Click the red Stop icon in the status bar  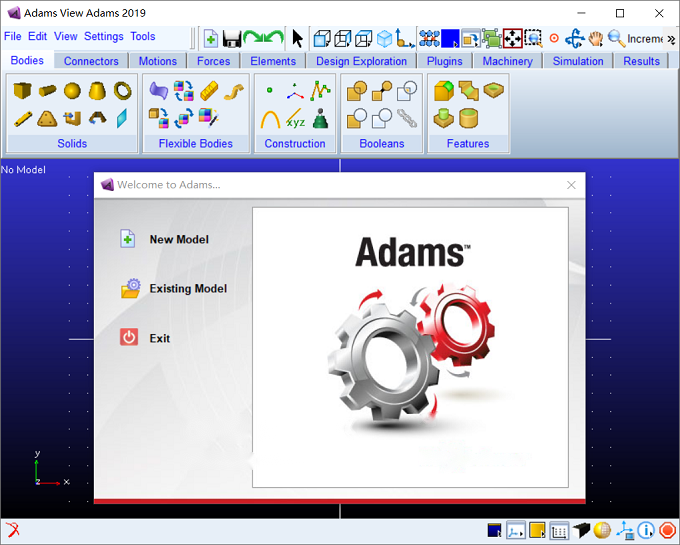667,530
